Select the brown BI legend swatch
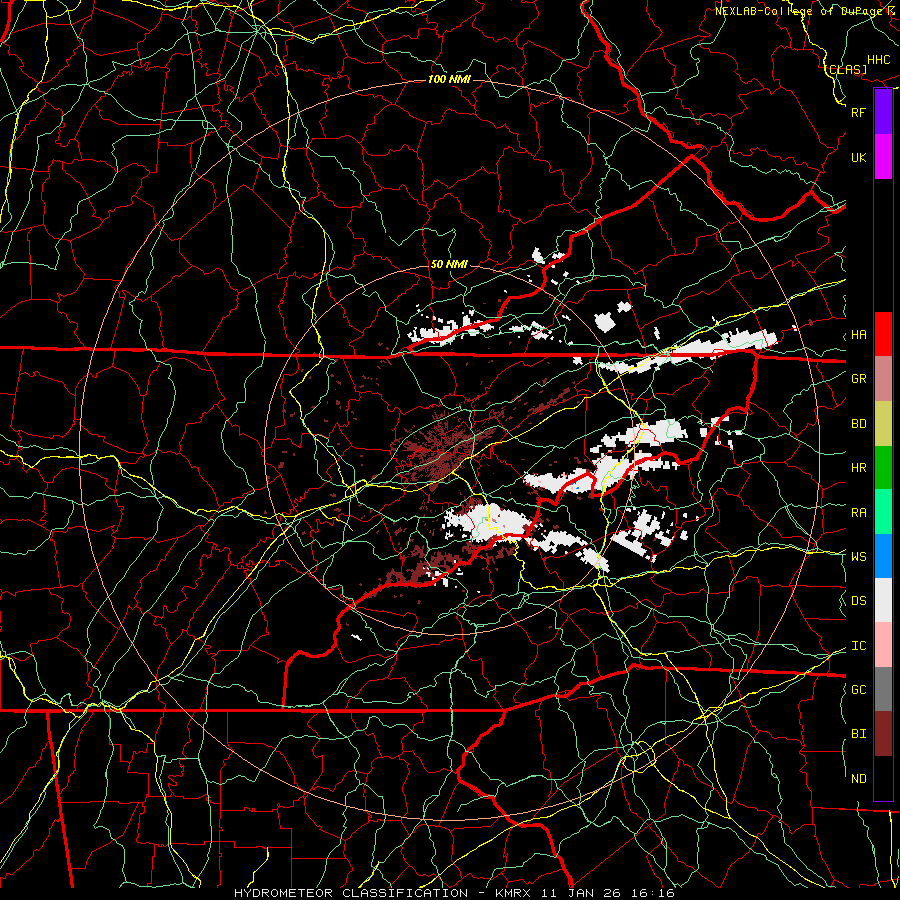Image resolution: width=900 pixels, height=900 pixels. coord(883,734)
